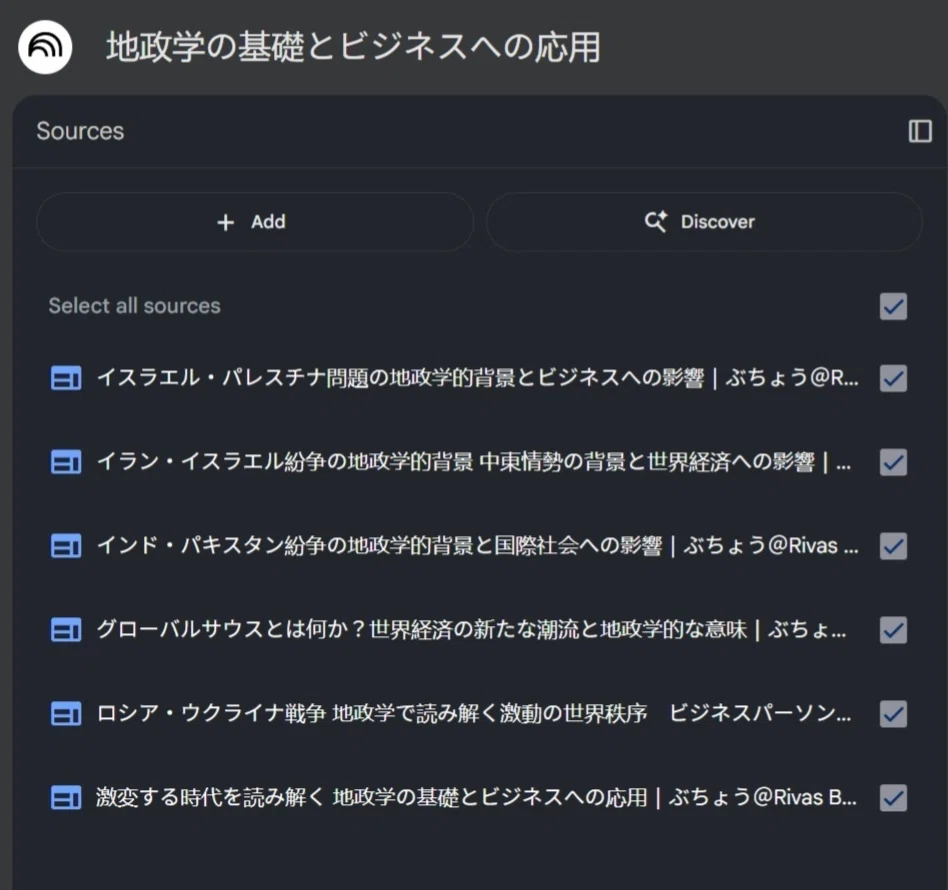Uncheck the グローバルサウスとは何か source checkbox

(x=894, y=631)
